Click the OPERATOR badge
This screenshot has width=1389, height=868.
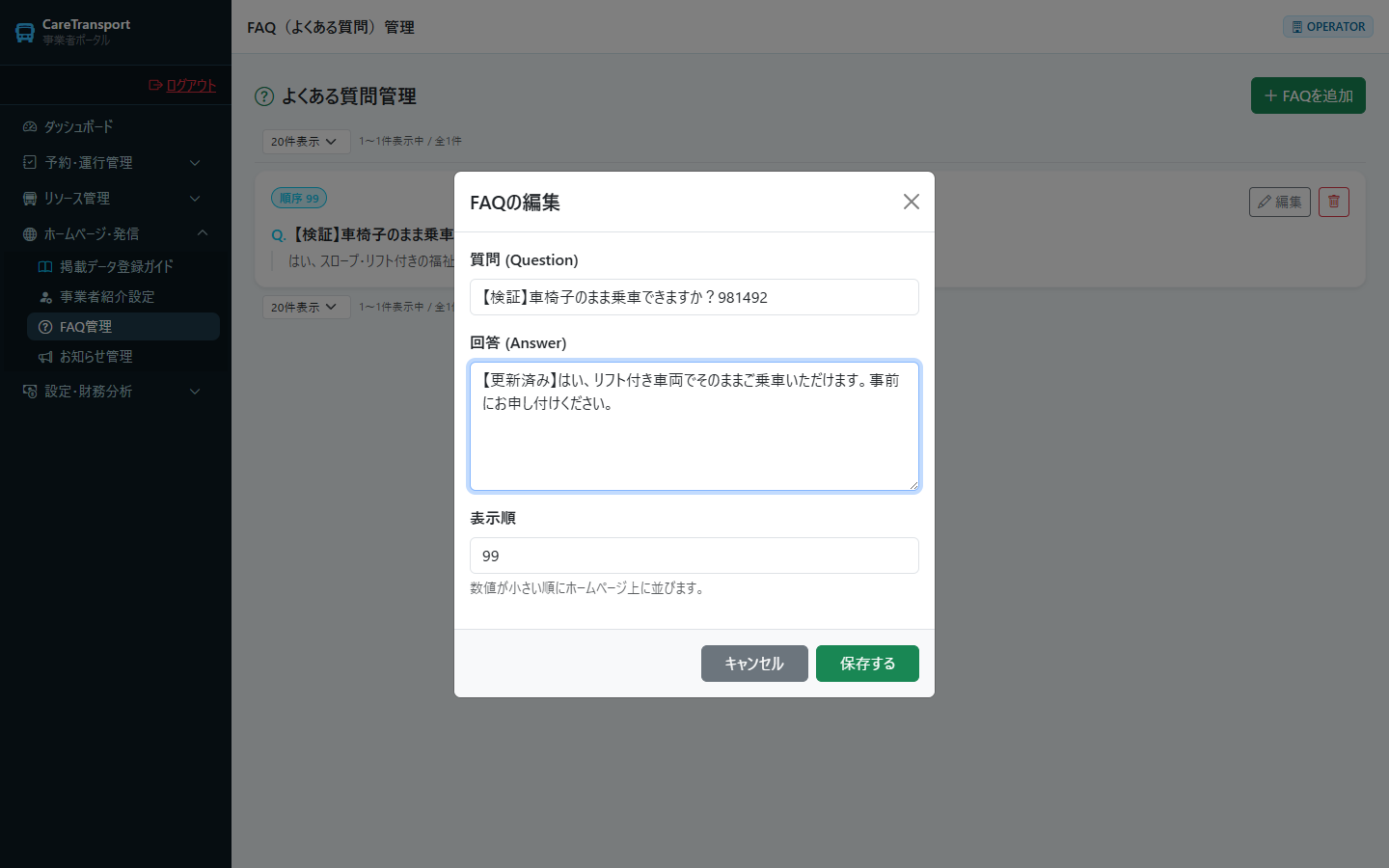tap(1327, 27)
